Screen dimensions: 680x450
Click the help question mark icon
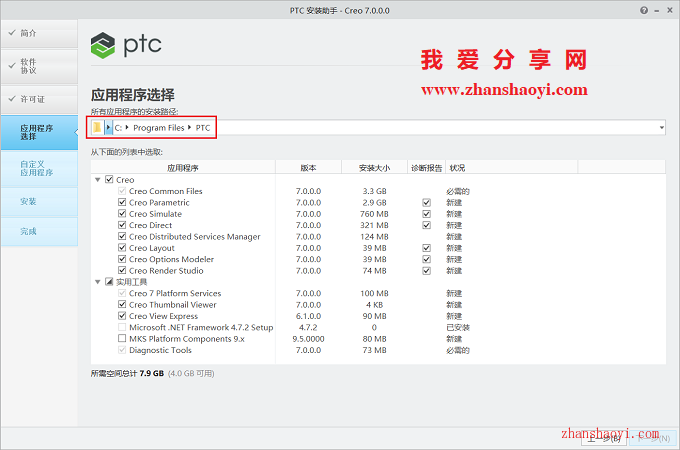tap(644, 10)
